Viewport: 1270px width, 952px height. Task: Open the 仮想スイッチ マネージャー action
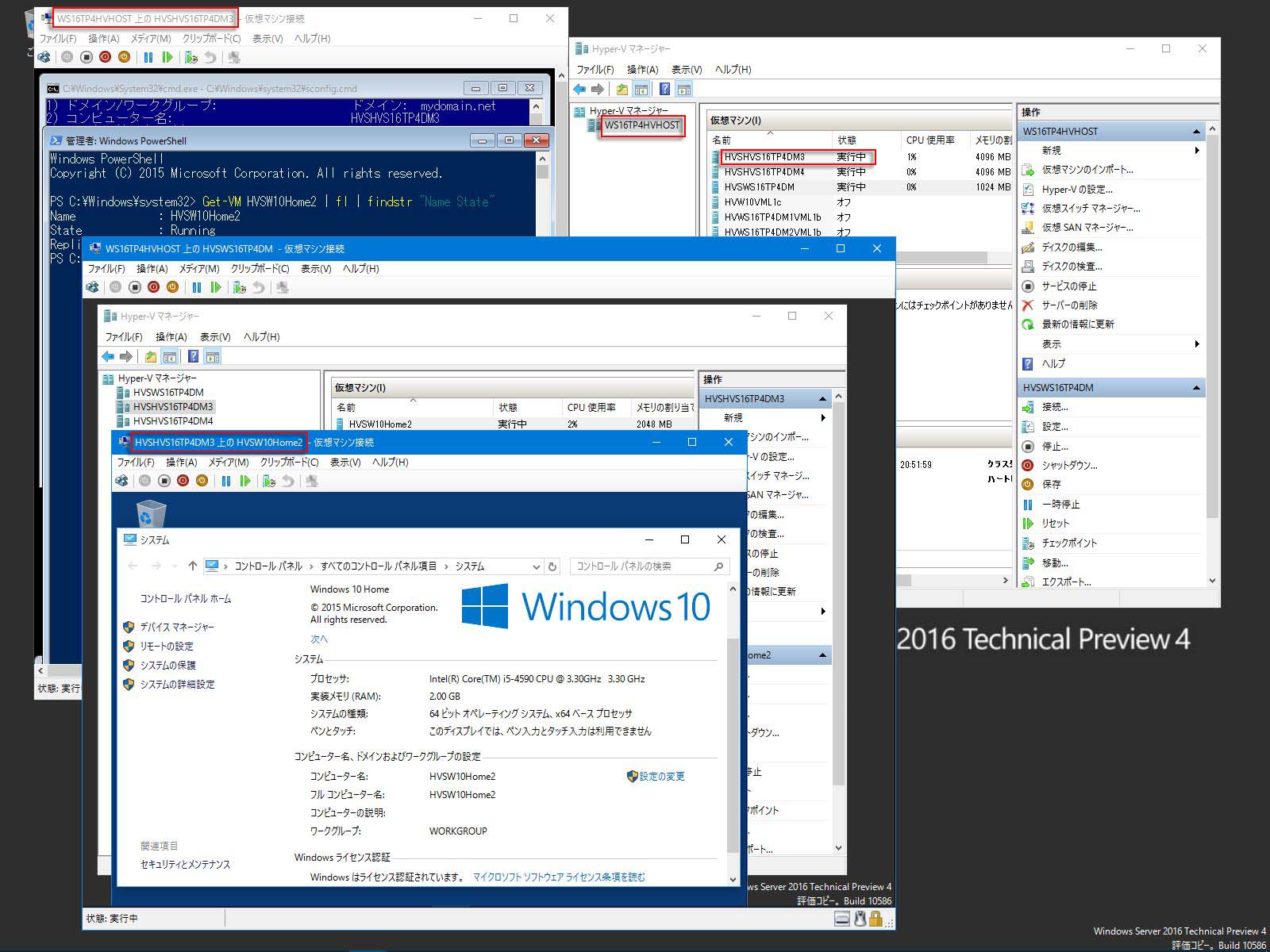pyautogui.click(x=1091, y=208)
